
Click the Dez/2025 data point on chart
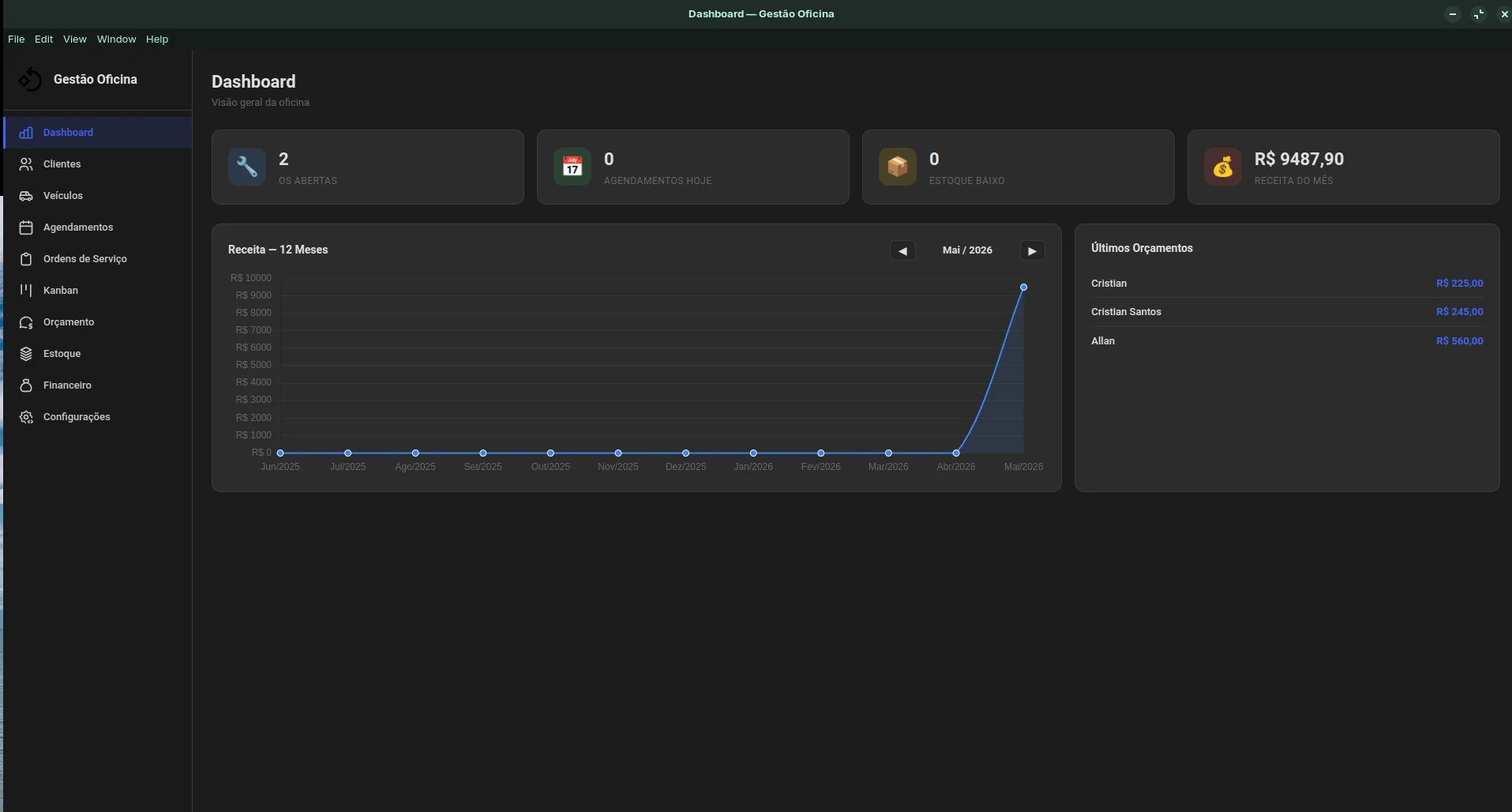point(685,453)
